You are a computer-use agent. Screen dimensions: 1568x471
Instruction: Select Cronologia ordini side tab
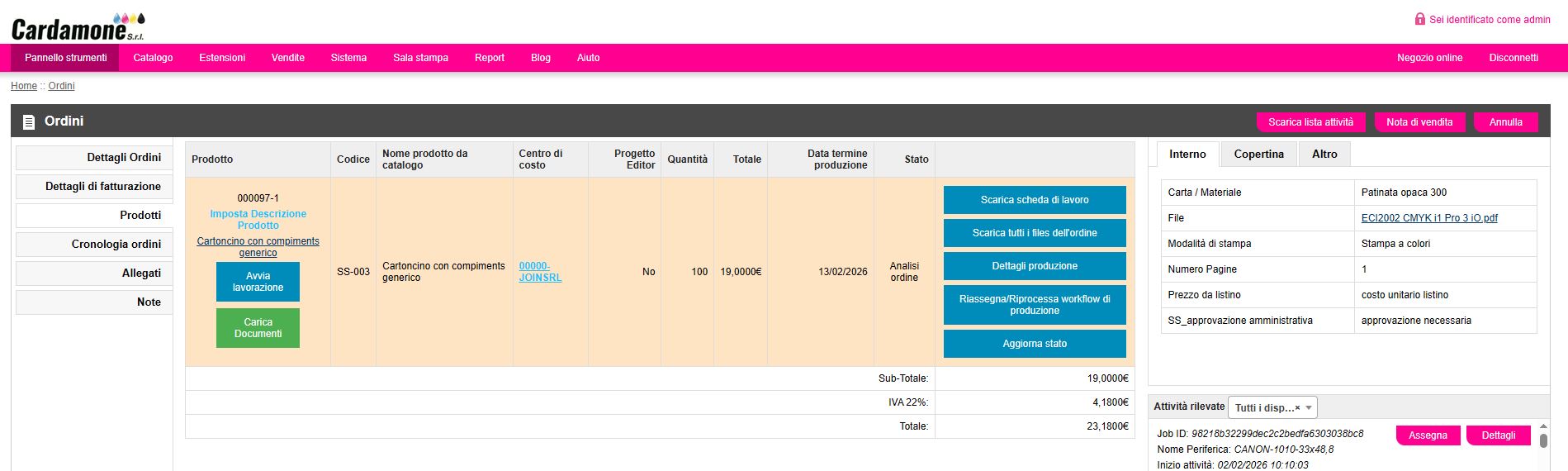point(94,245)
